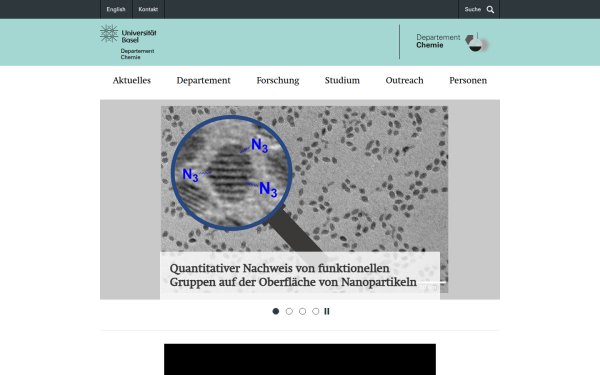Open the Aktuelles menu
The width and height of the screenshot is (600, 375).
tap(132, 80)
